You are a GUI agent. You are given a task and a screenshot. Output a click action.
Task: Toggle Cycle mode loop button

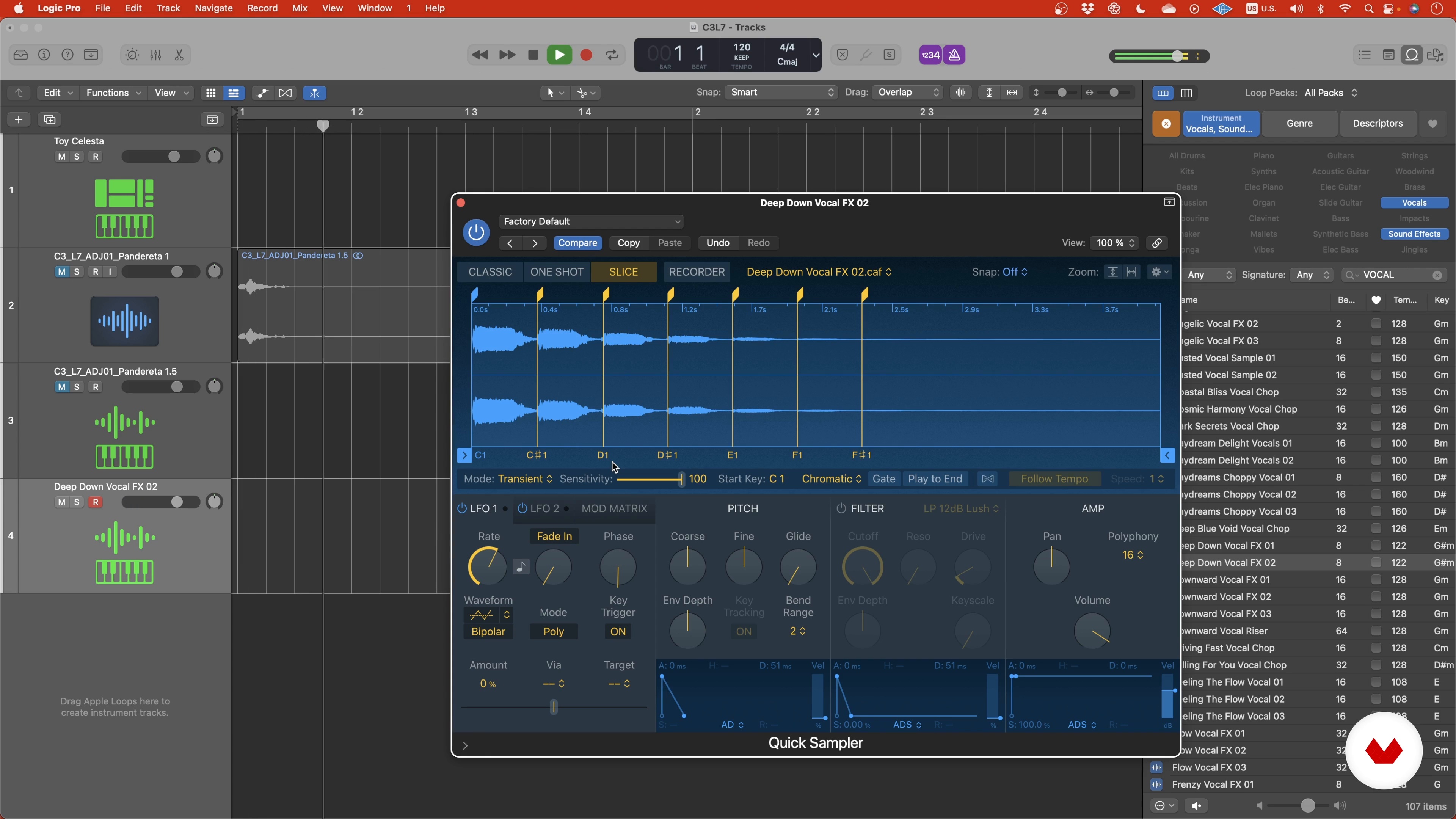click(x=612, y=55)
